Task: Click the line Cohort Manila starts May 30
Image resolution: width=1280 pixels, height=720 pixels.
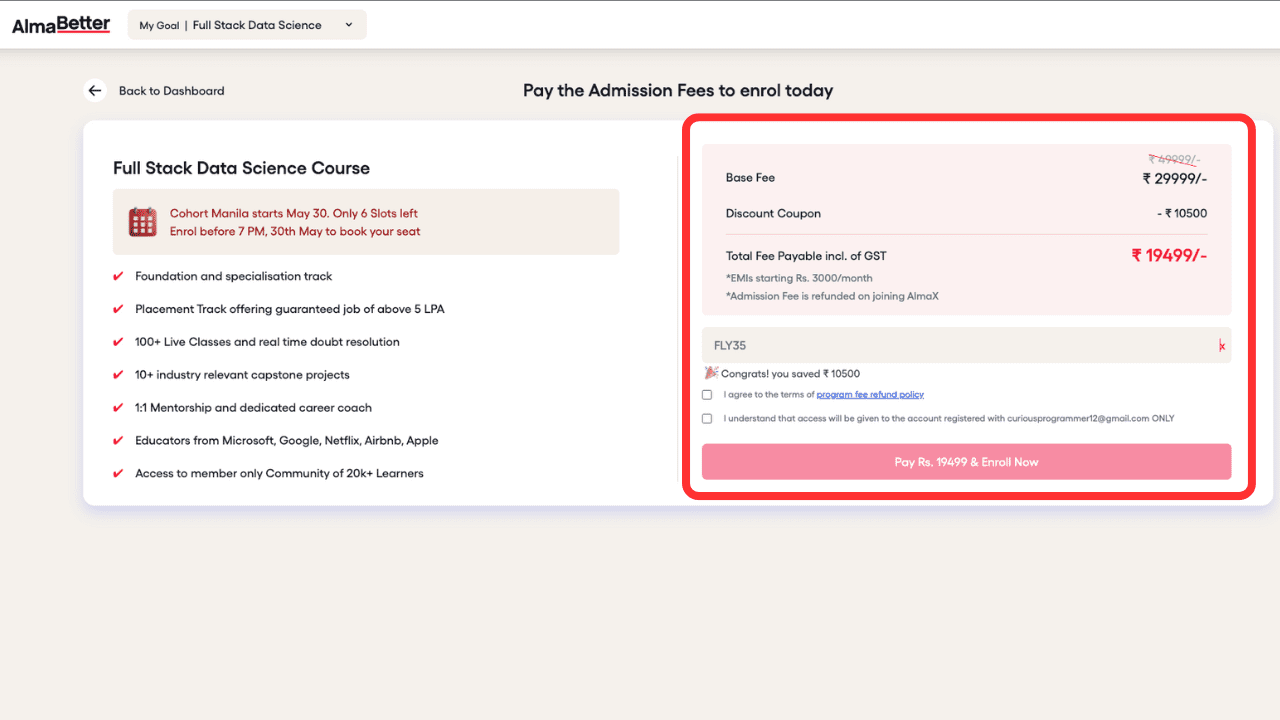Action: 294,214
